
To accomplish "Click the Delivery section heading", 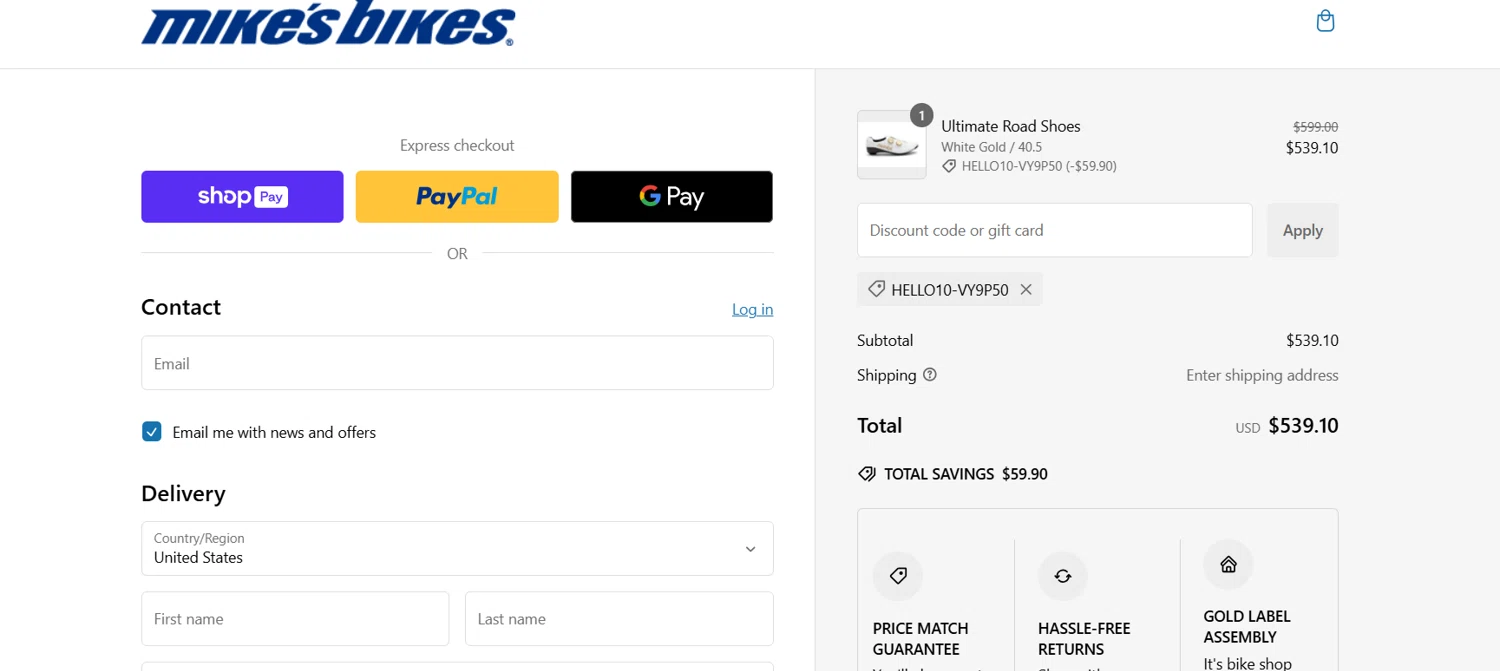I will [183, 494].
